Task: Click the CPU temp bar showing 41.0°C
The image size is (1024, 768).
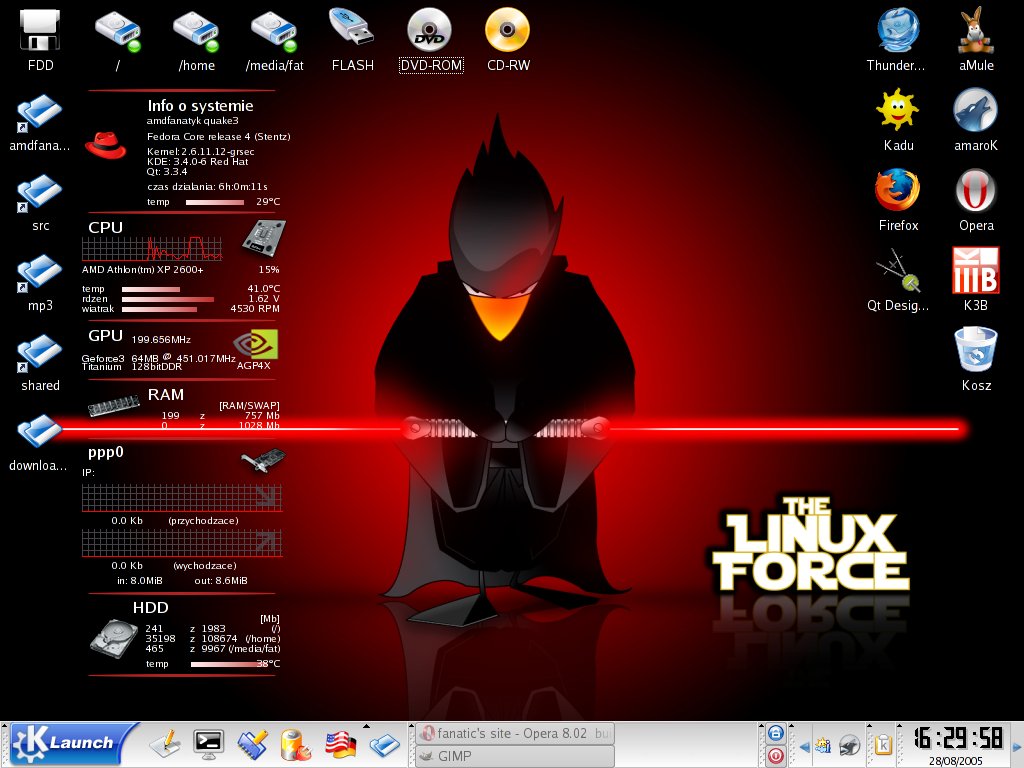Action: pos(151,289)
